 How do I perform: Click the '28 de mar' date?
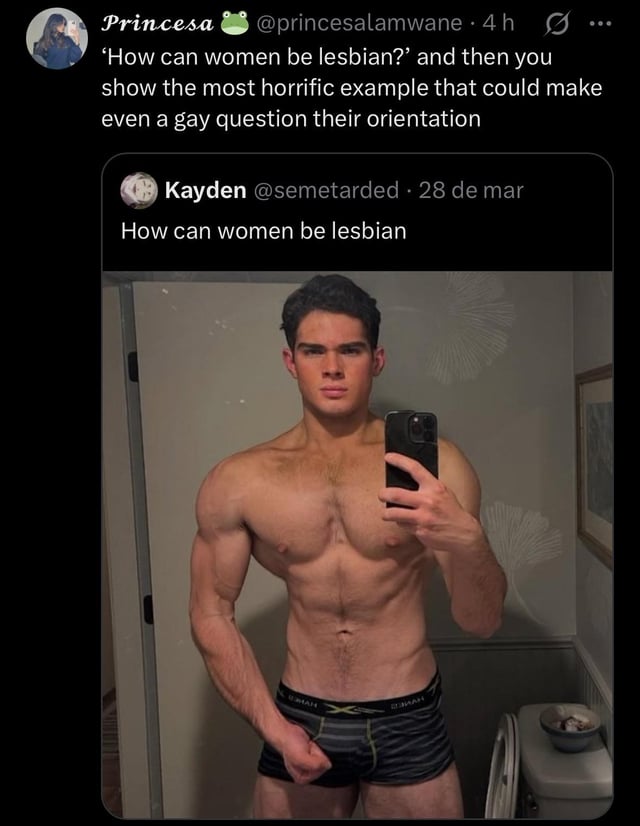pyautogui.click(x=471, y=190)
